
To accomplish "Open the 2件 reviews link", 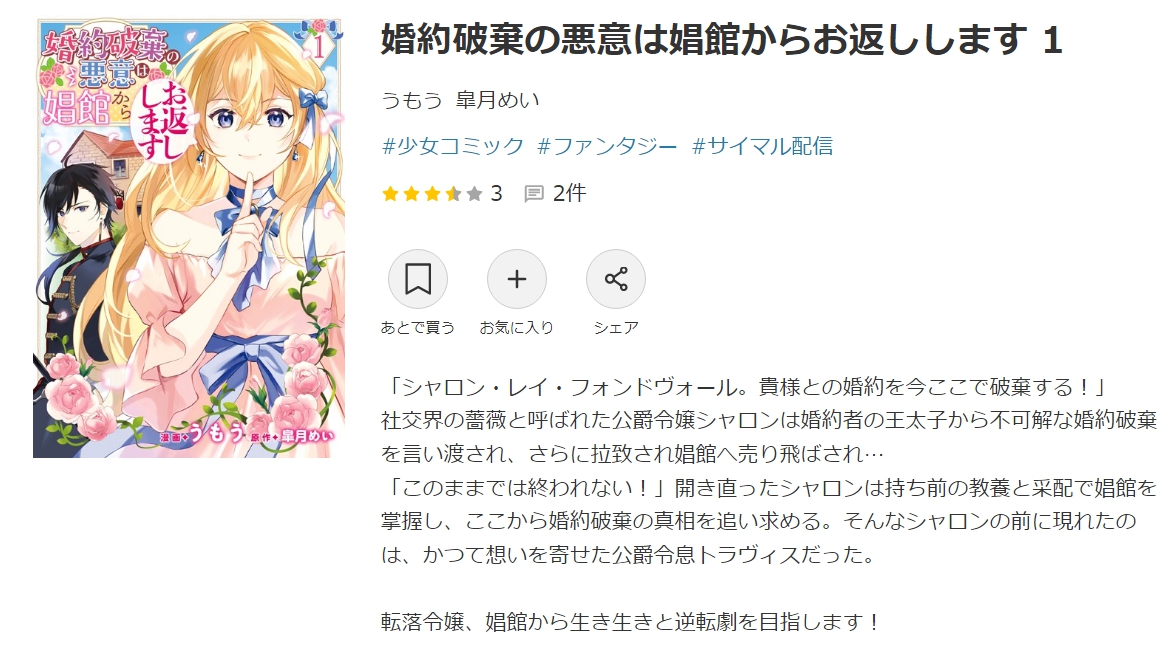I will 569,193.
